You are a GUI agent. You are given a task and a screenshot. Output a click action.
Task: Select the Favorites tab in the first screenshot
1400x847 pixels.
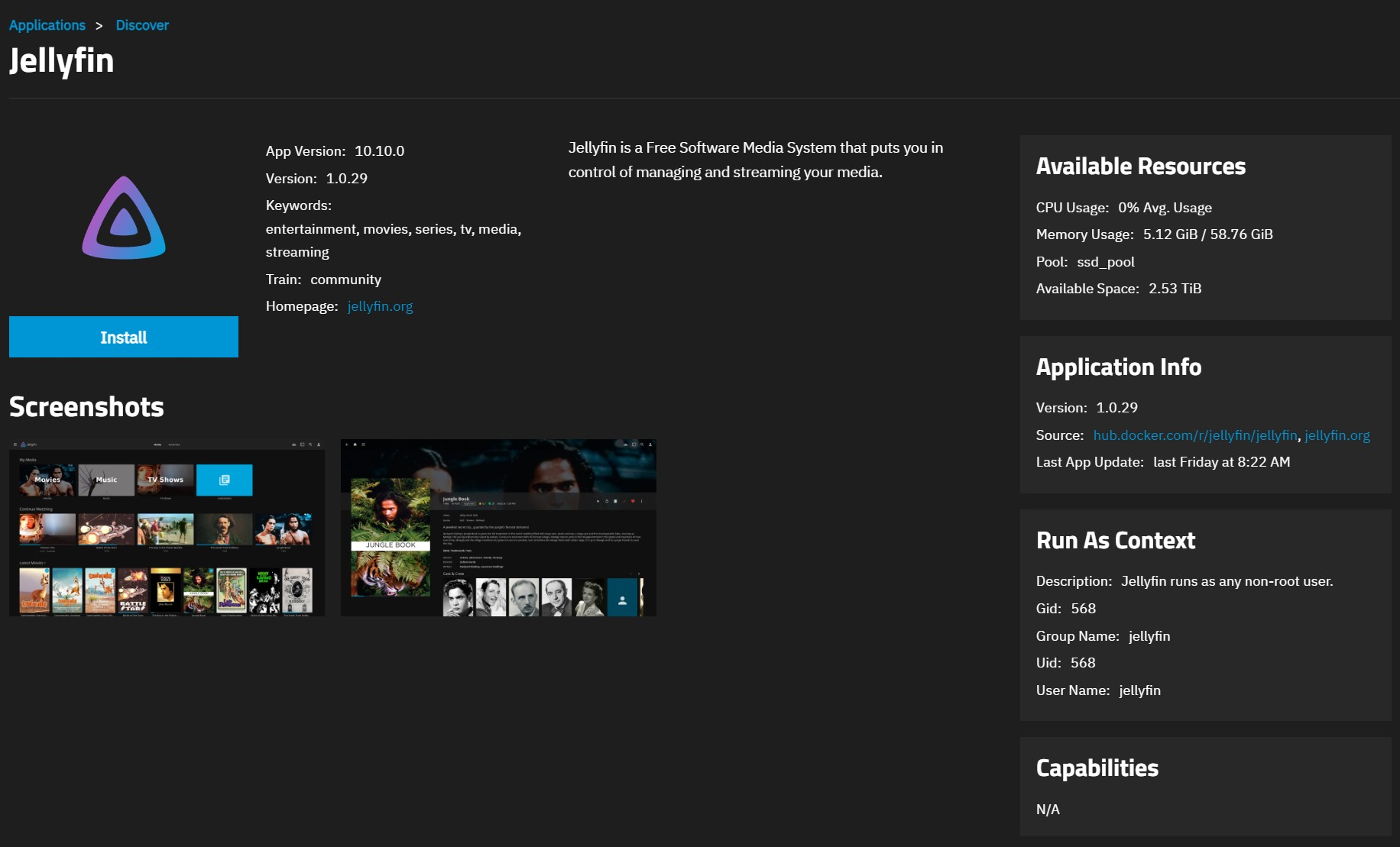pyautogui.click(x=174, y=445)
